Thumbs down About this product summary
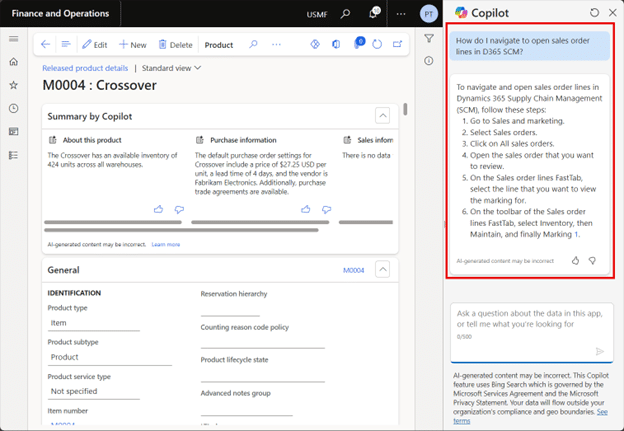The width and height of the screenshot is (624, 431). click(x=179, y=209)
